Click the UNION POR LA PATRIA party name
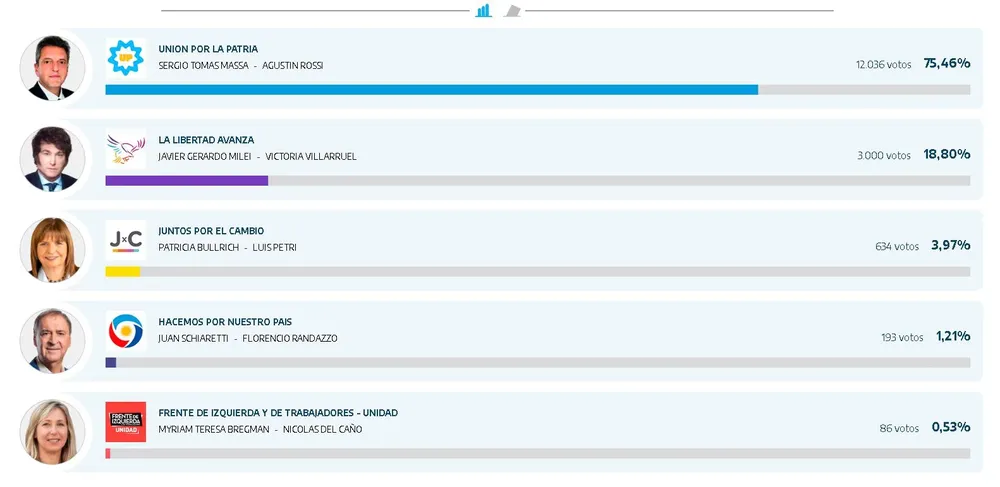This screenshot has height=487, width=1000. click(208, 49)
